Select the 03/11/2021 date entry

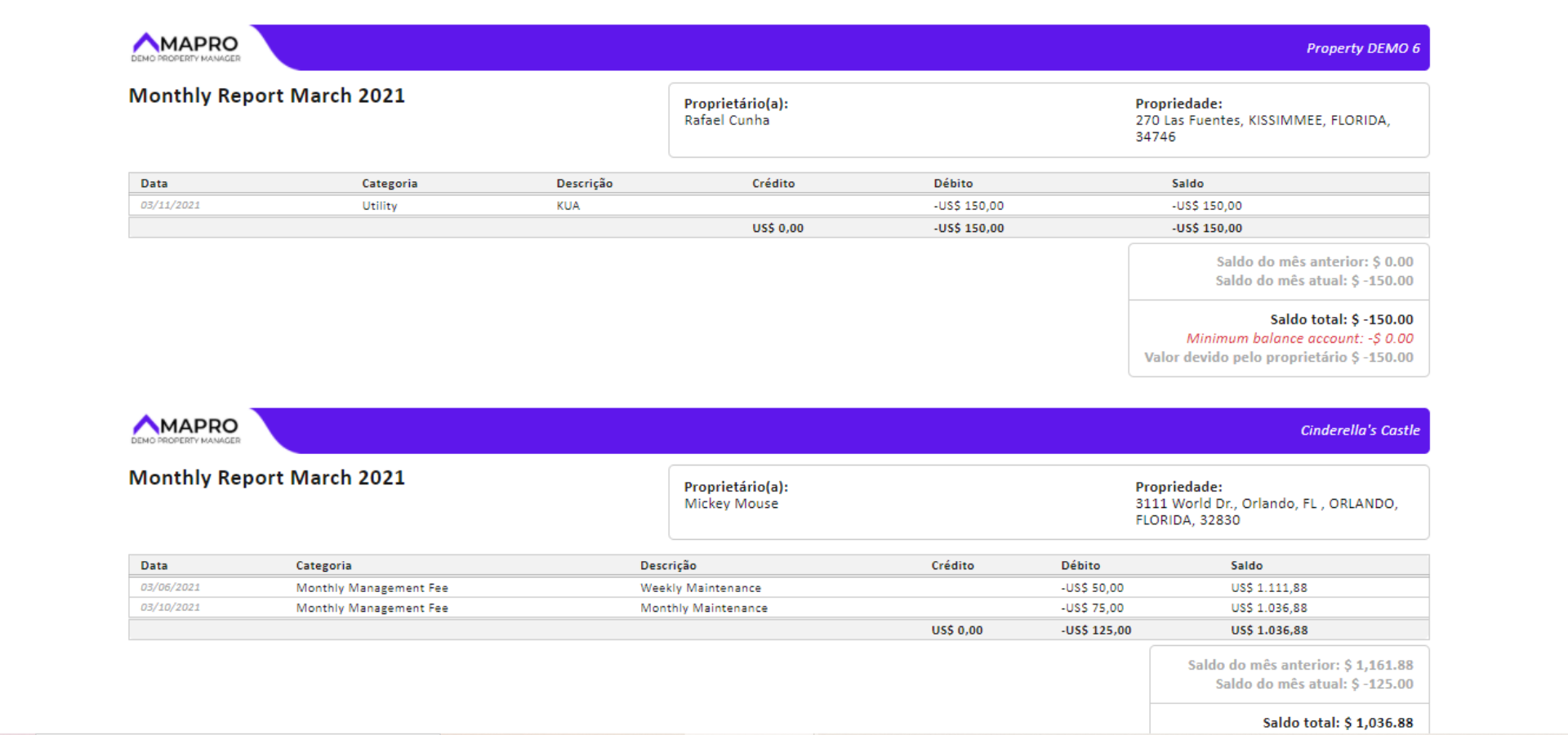(x=170, y=206)
